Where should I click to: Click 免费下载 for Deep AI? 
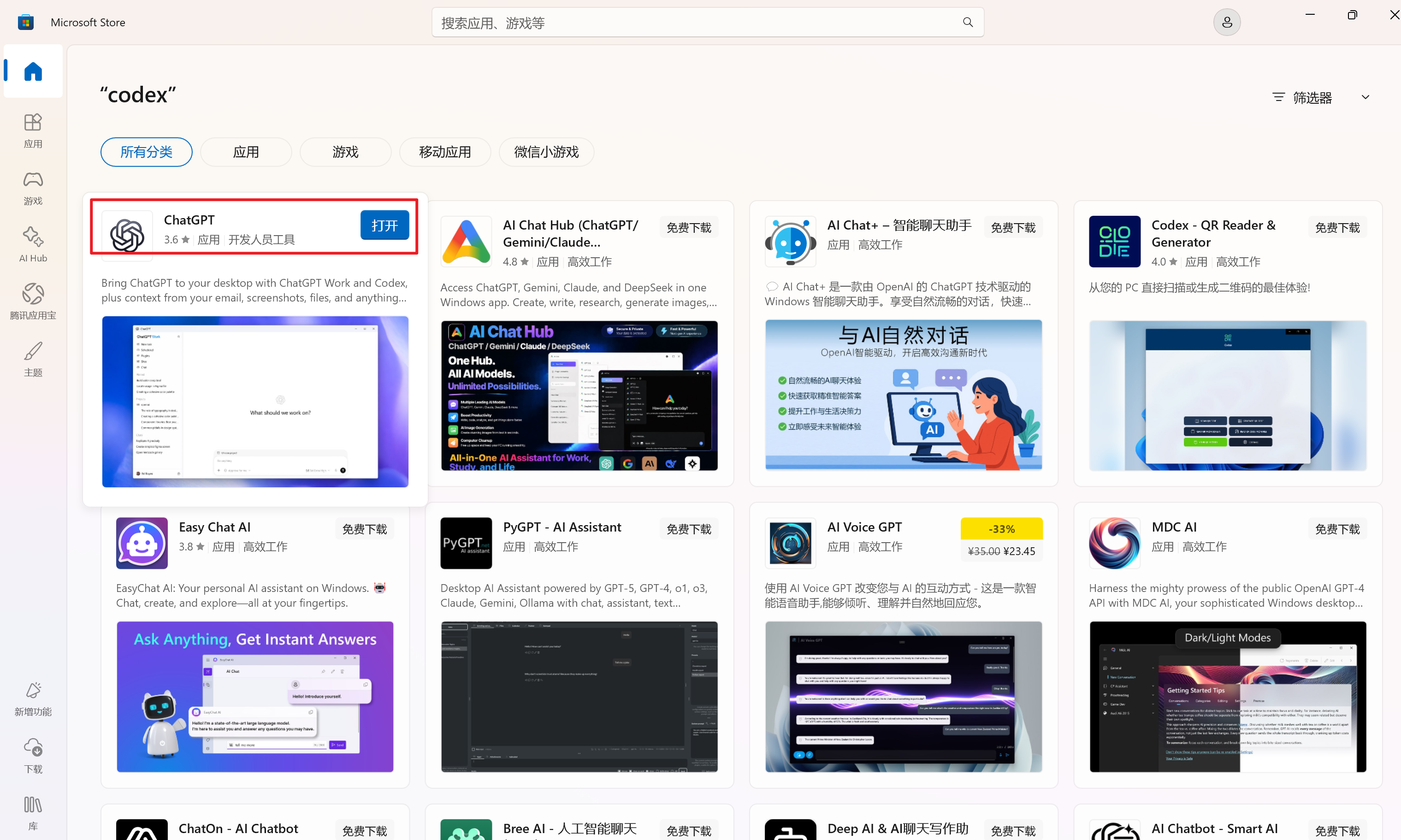click(1013, 830)
